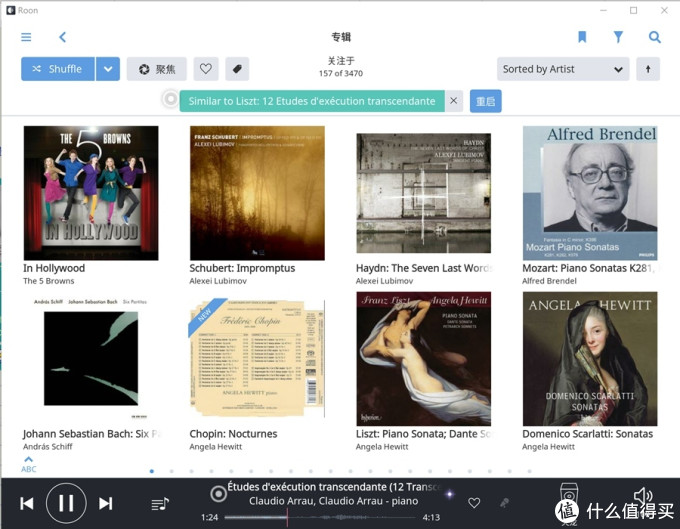Open Liszt: Piano Sonata album cover

point(424,359)
